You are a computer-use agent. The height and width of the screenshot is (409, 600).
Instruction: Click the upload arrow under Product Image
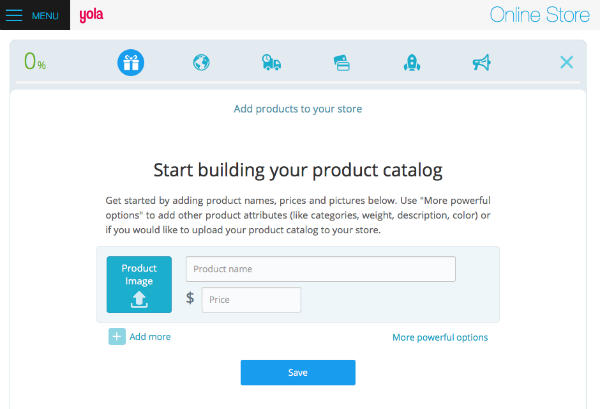click(139, 299)
